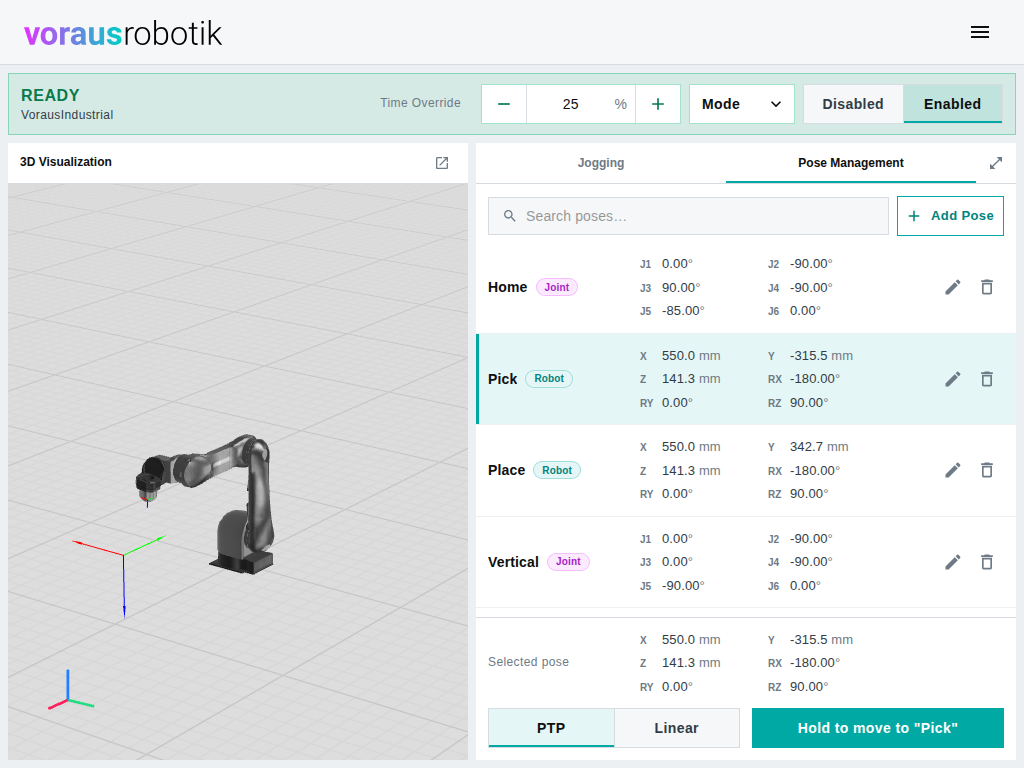Switch robot state to Enabled
This screenshot has width=1024, height=768.
click(x=952, y=104)
